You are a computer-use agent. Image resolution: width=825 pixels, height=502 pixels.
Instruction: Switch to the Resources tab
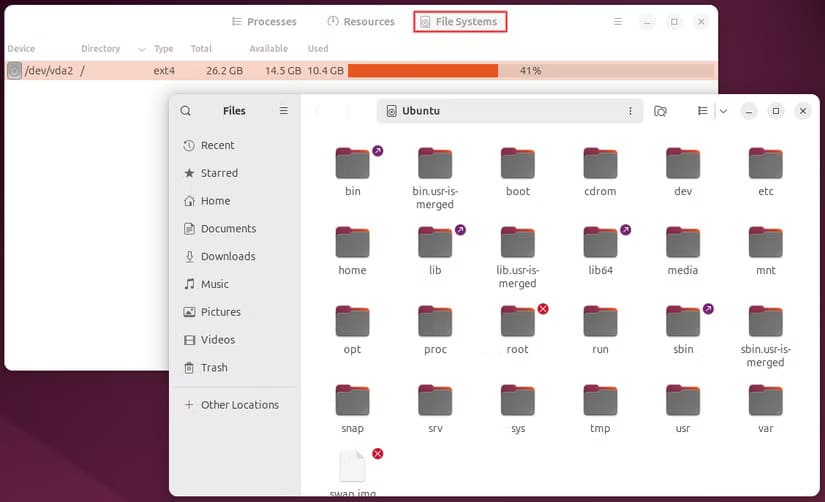[x=361, y=22]
